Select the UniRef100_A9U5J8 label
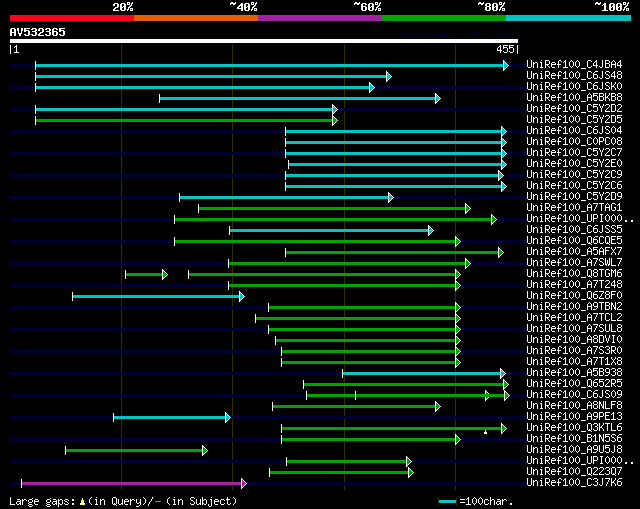Image resolution: width=640 pixels, height=509 pixels. 574,450
